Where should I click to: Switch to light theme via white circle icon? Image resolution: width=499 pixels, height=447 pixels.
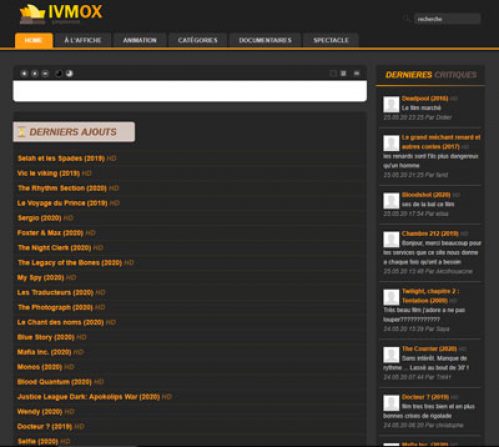tap(69, 73)
